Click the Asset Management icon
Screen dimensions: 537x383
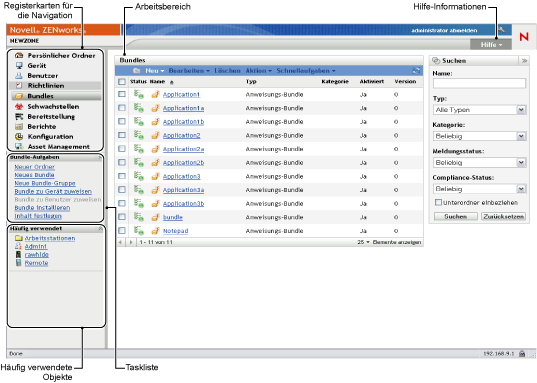click(19, 146)
